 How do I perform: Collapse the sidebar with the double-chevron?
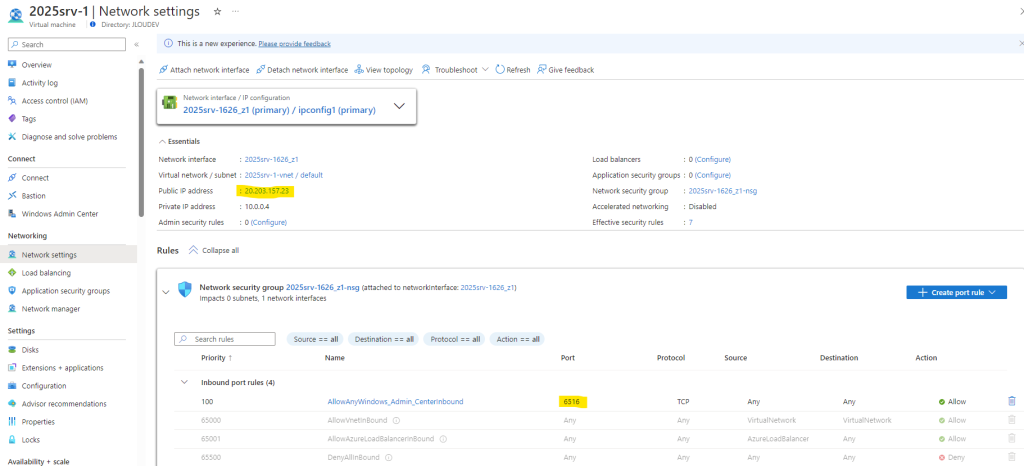click(136, 44)
